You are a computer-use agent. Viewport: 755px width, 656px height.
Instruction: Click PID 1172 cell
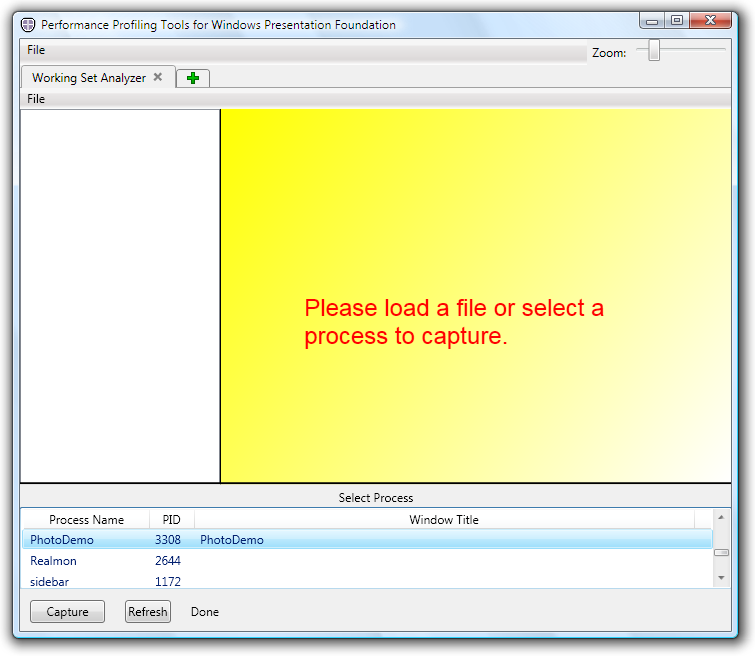click(x=168, y=581)
